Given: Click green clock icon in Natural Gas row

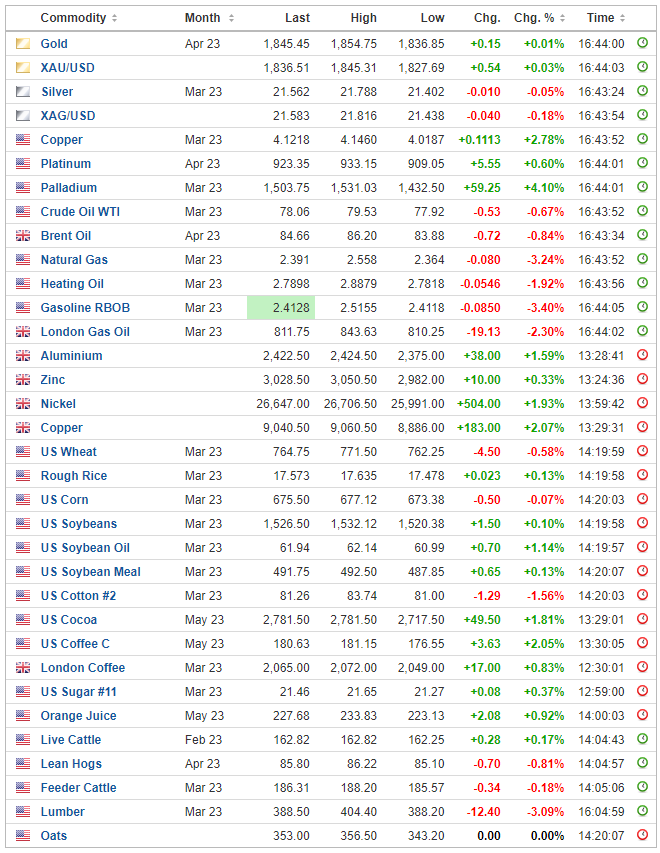Looking at the screenshot, I should pyautogui.click(x=643, y=258).
